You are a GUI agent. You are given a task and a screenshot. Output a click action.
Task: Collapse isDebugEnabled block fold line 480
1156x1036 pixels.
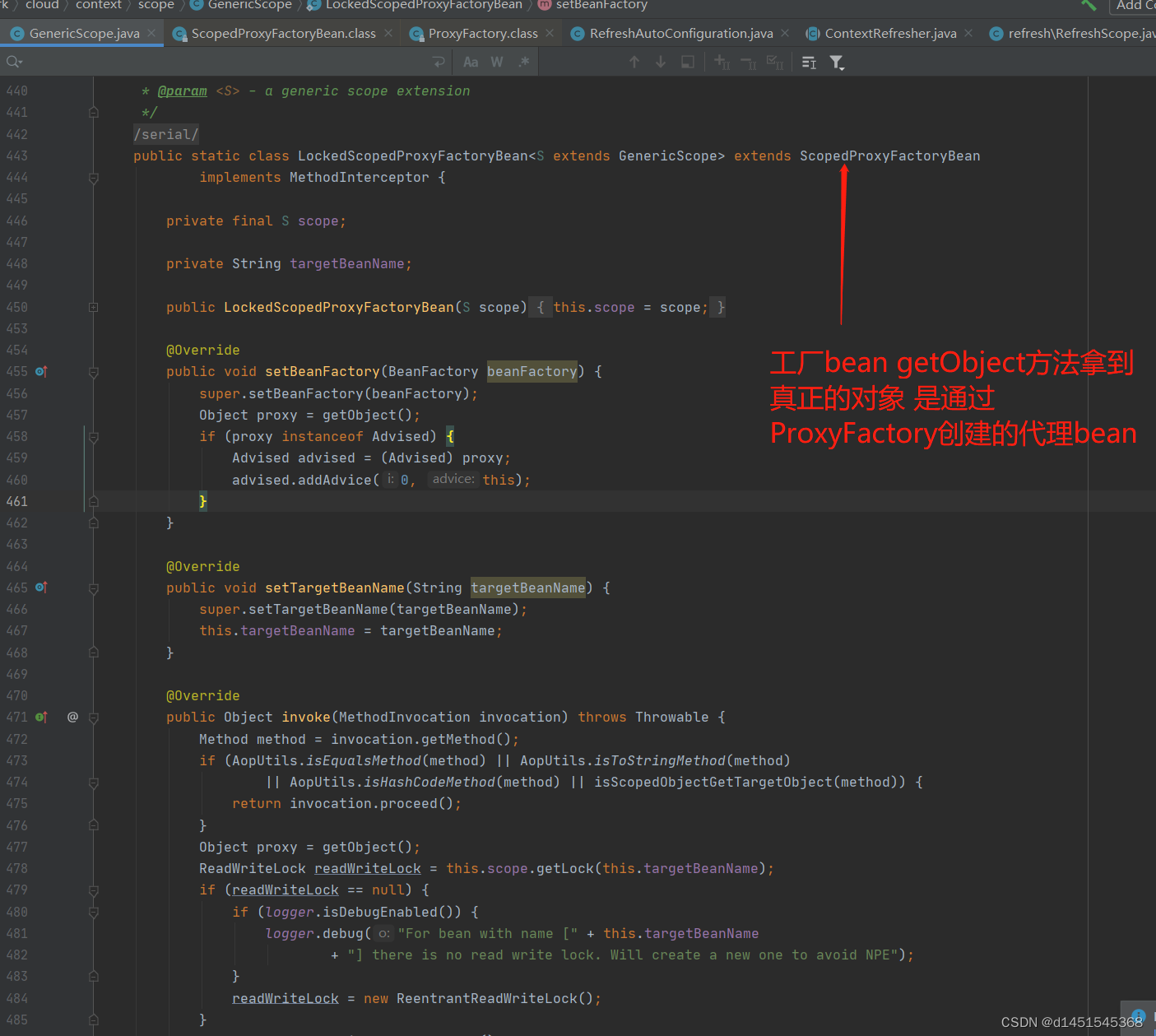coord(94,912)
